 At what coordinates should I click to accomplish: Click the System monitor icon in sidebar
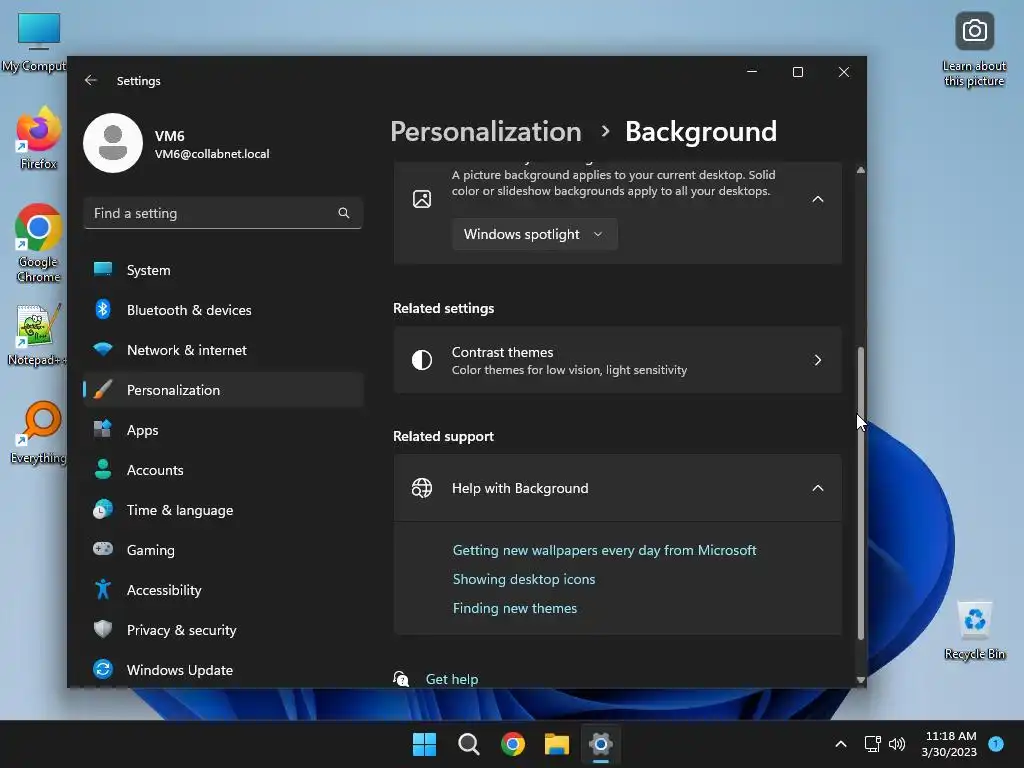coord(103,269)
